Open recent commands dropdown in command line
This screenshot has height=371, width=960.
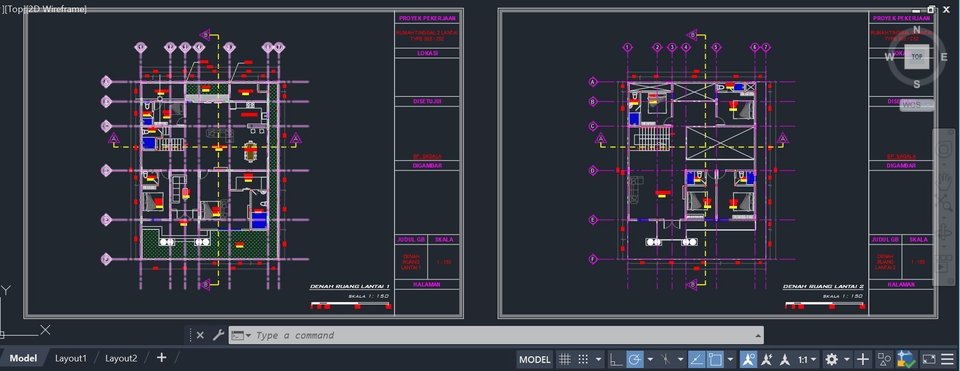point(241,335)
